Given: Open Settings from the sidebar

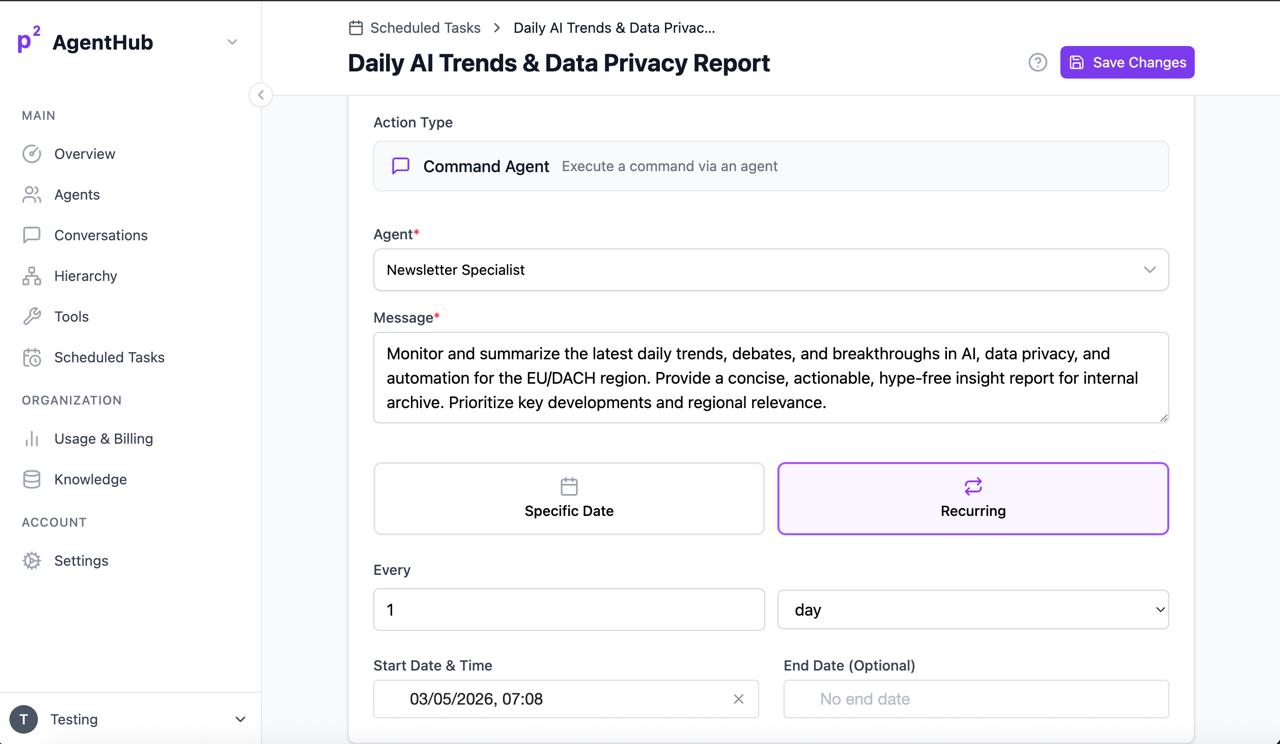Looking at the screenshot, I should coord(31,560).
